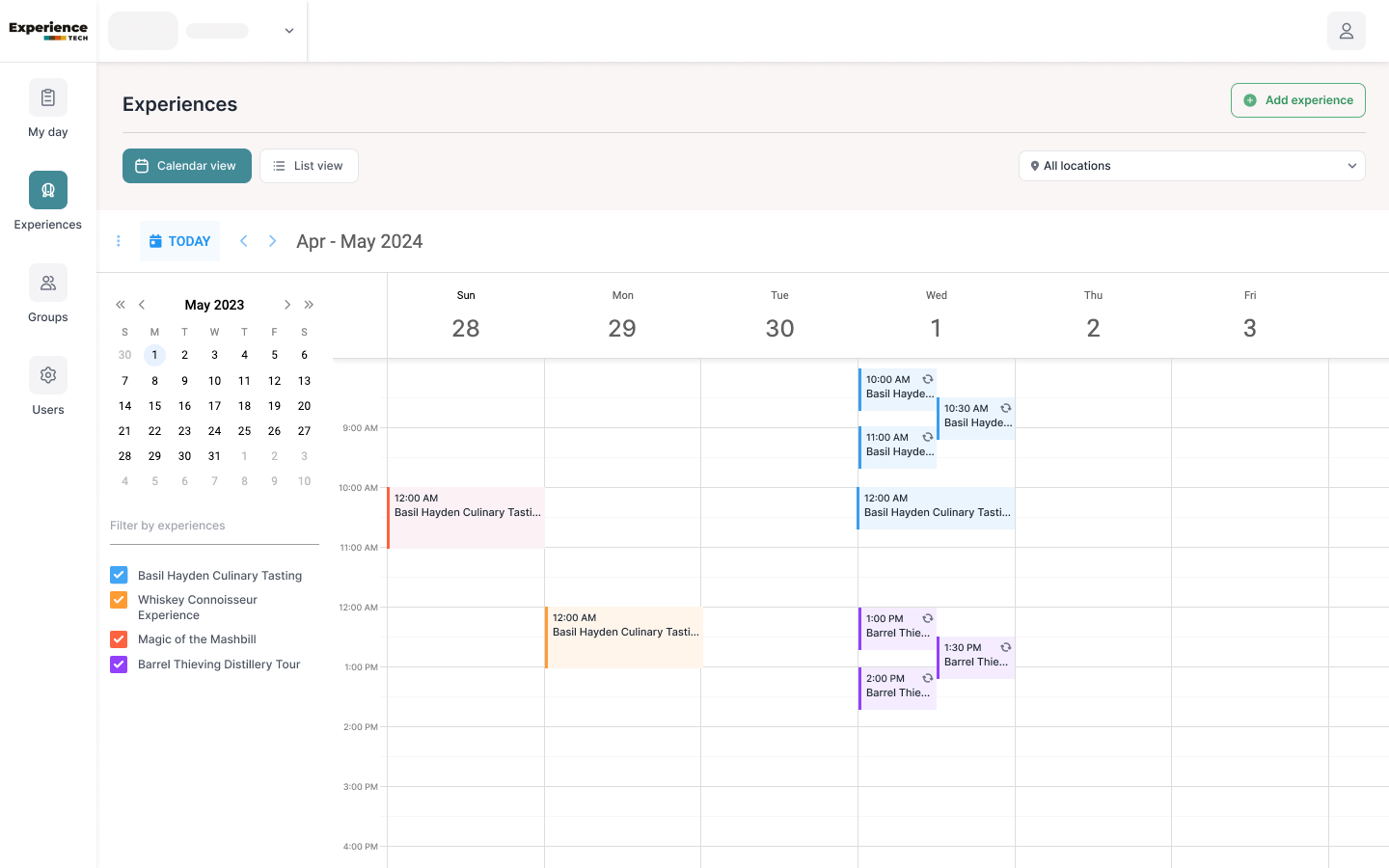Toggle Whiskey Connoisseur Experience filter checkbox
Viewport: 1389px width, 868px height.
(x=119, y=600)
